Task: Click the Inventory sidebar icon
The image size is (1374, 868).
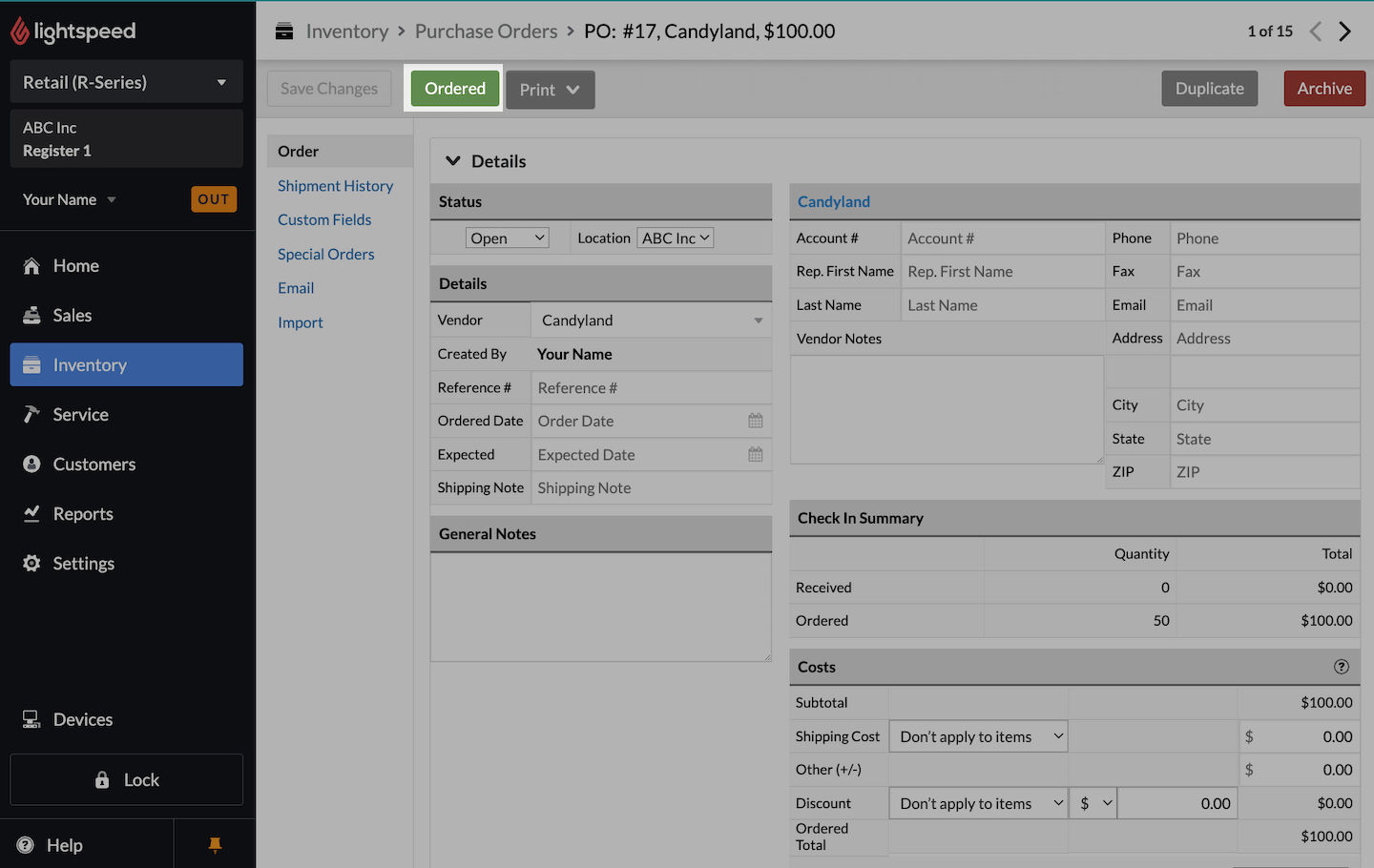Action: click(31, 365)
